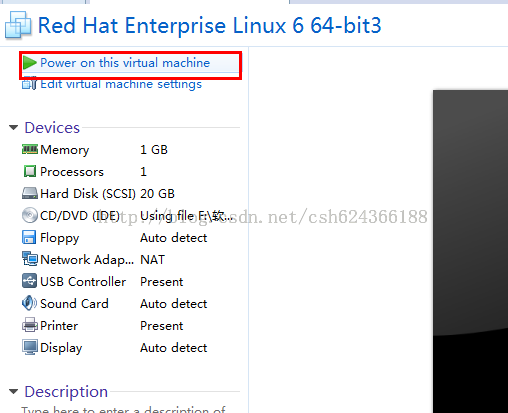This screenshot has height=413, width=508.
Task: Select the Floppy disk icon
Action: click(x=29, y=237)
